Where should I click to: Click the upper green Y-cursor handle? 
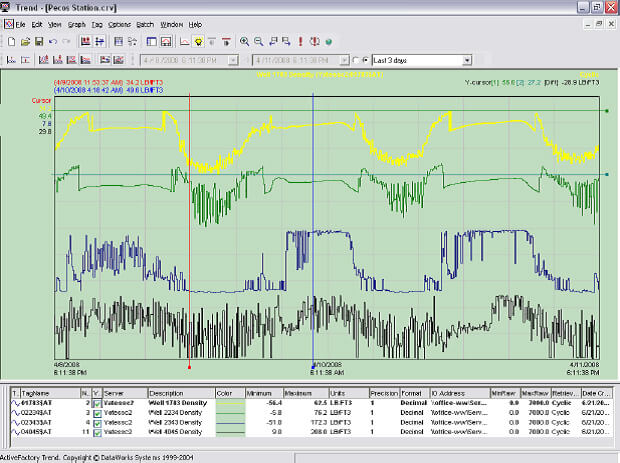coord(607,111)
